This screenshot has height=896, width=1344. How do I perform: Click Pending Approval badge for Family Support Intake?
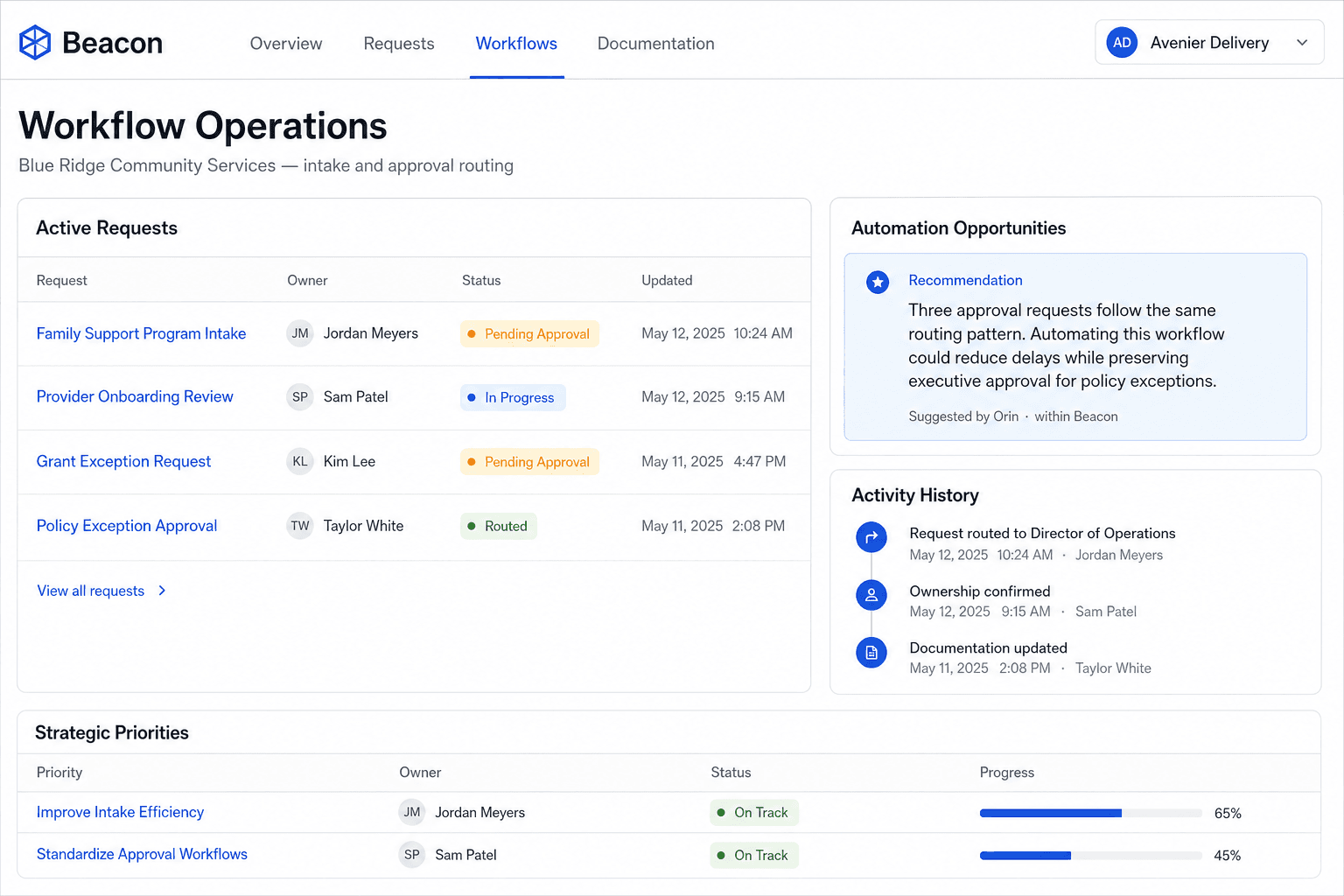coord(529,333)
